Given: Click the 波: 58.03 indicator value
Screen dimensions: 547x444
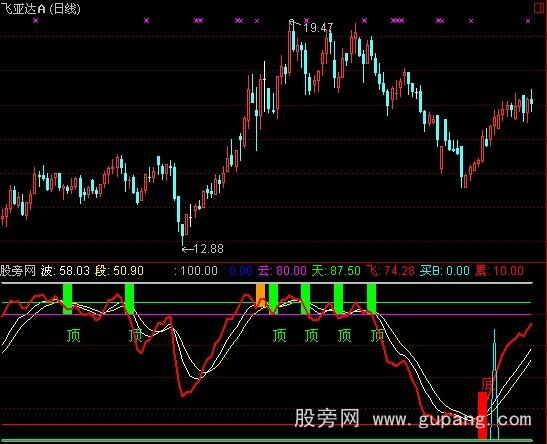Looking at the screenshot, I should 65,270.
